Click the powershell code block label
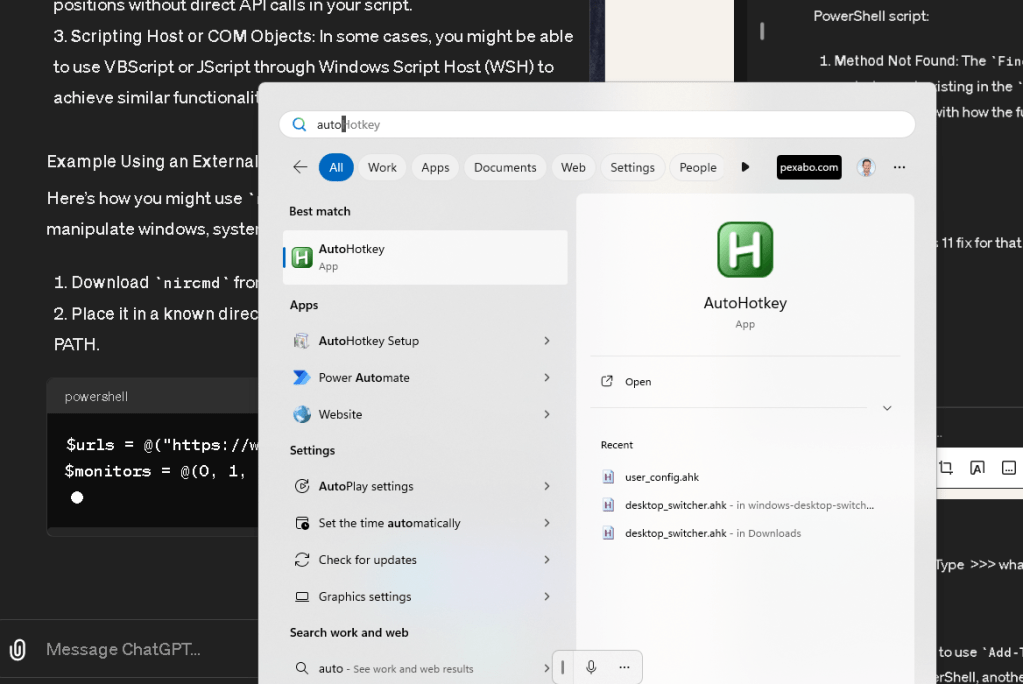Screen dimensions: 1023x684 96,397
